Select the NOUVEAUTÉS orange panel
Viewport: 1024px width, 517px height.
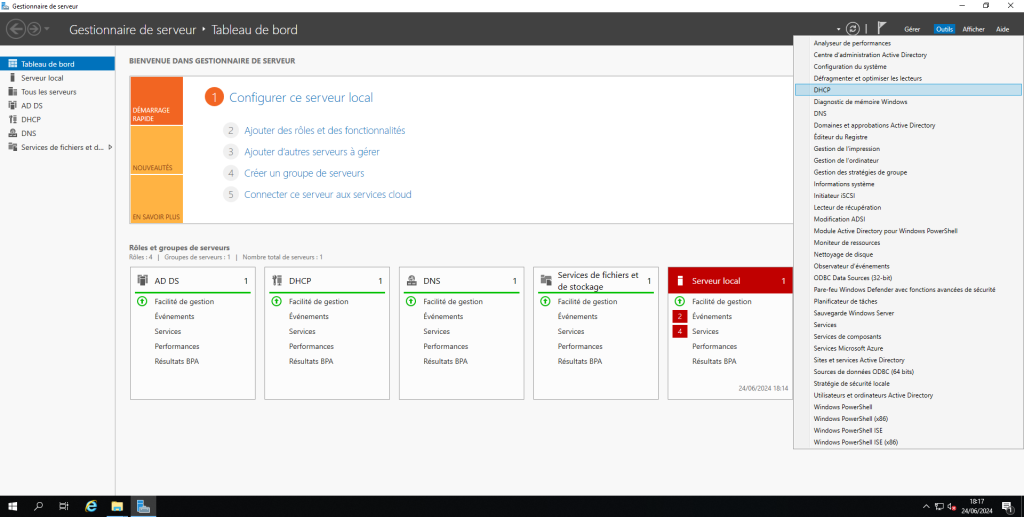click(156, 168)
